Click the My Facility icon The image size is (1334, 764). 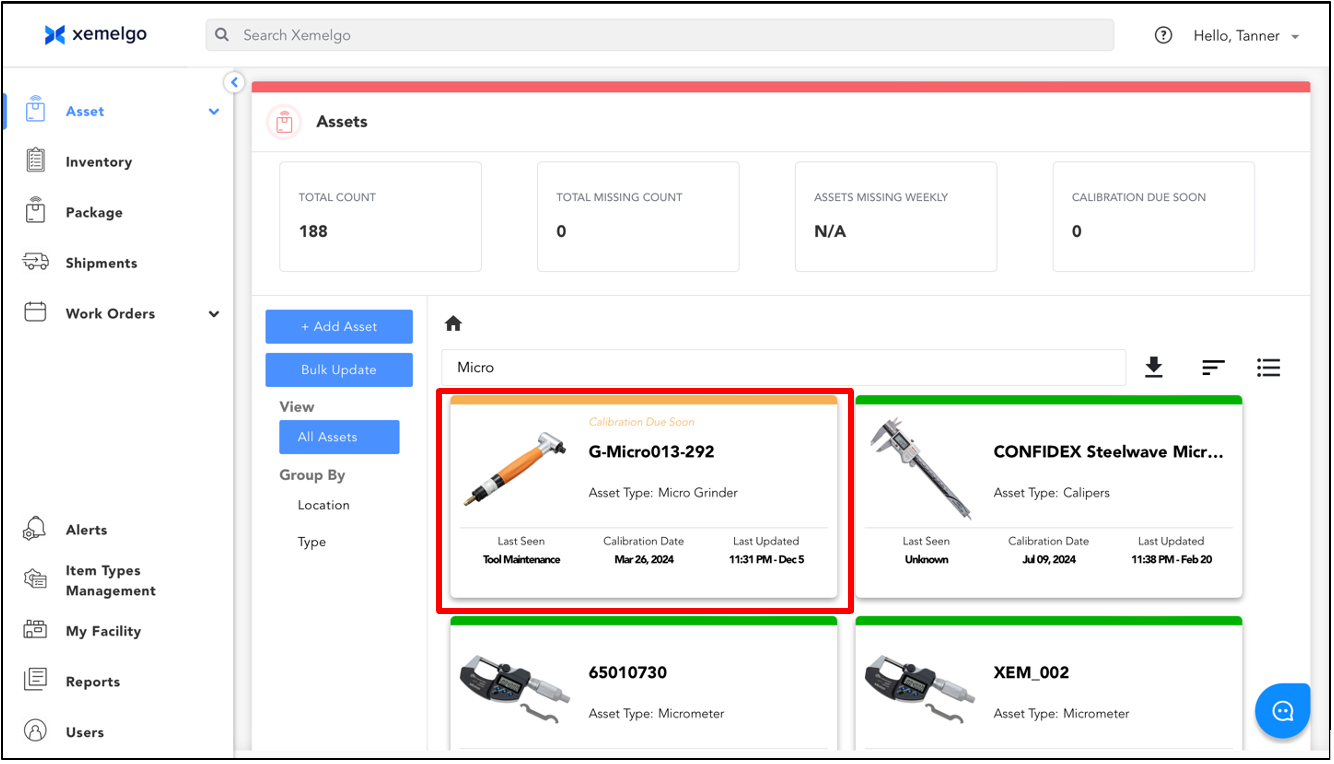pos(36,630)
